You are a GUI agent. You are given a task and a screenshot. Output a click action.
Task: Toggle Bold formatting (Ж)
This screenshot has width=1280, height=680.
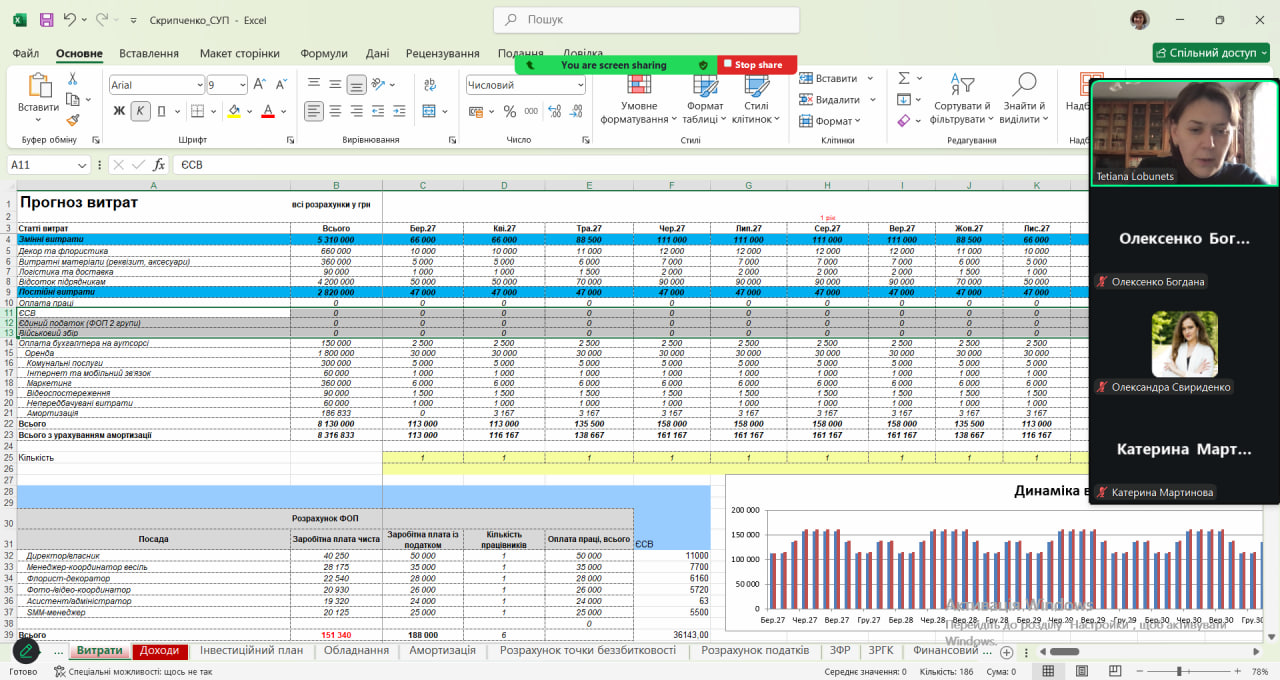119,111
